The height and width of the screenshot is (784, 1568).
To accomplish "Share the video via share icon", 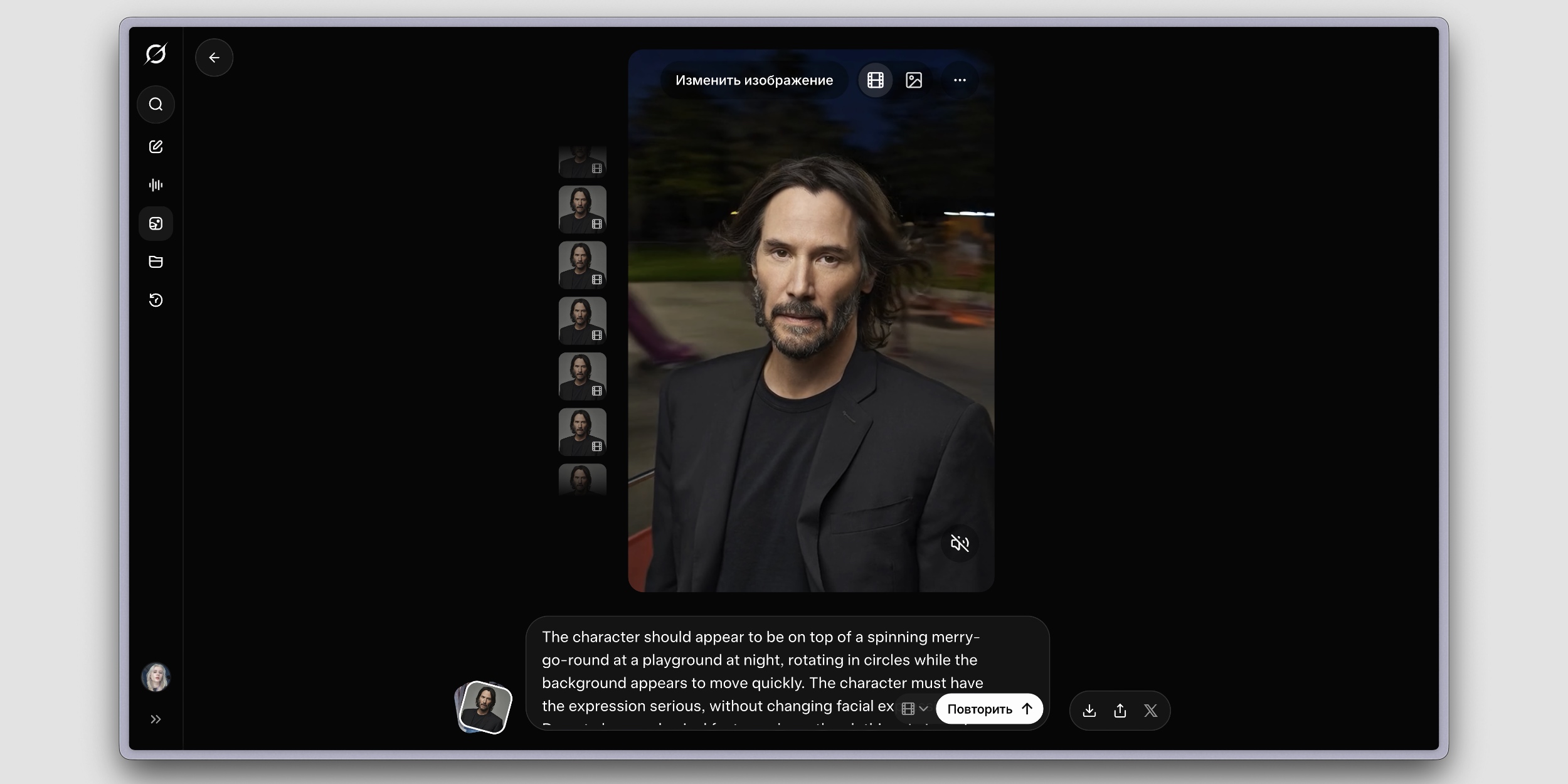I will 1120,711.
